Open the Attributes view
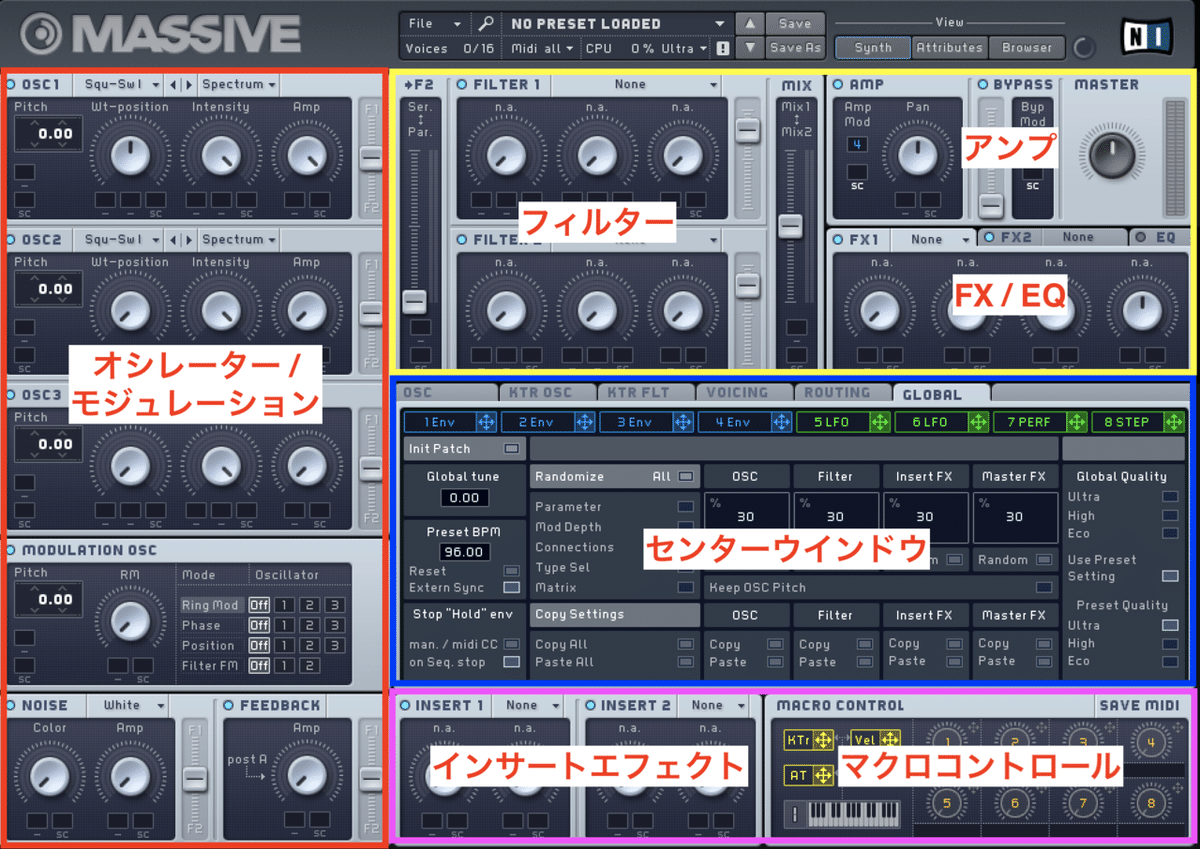1200x849 pixels. pos(949,47)
